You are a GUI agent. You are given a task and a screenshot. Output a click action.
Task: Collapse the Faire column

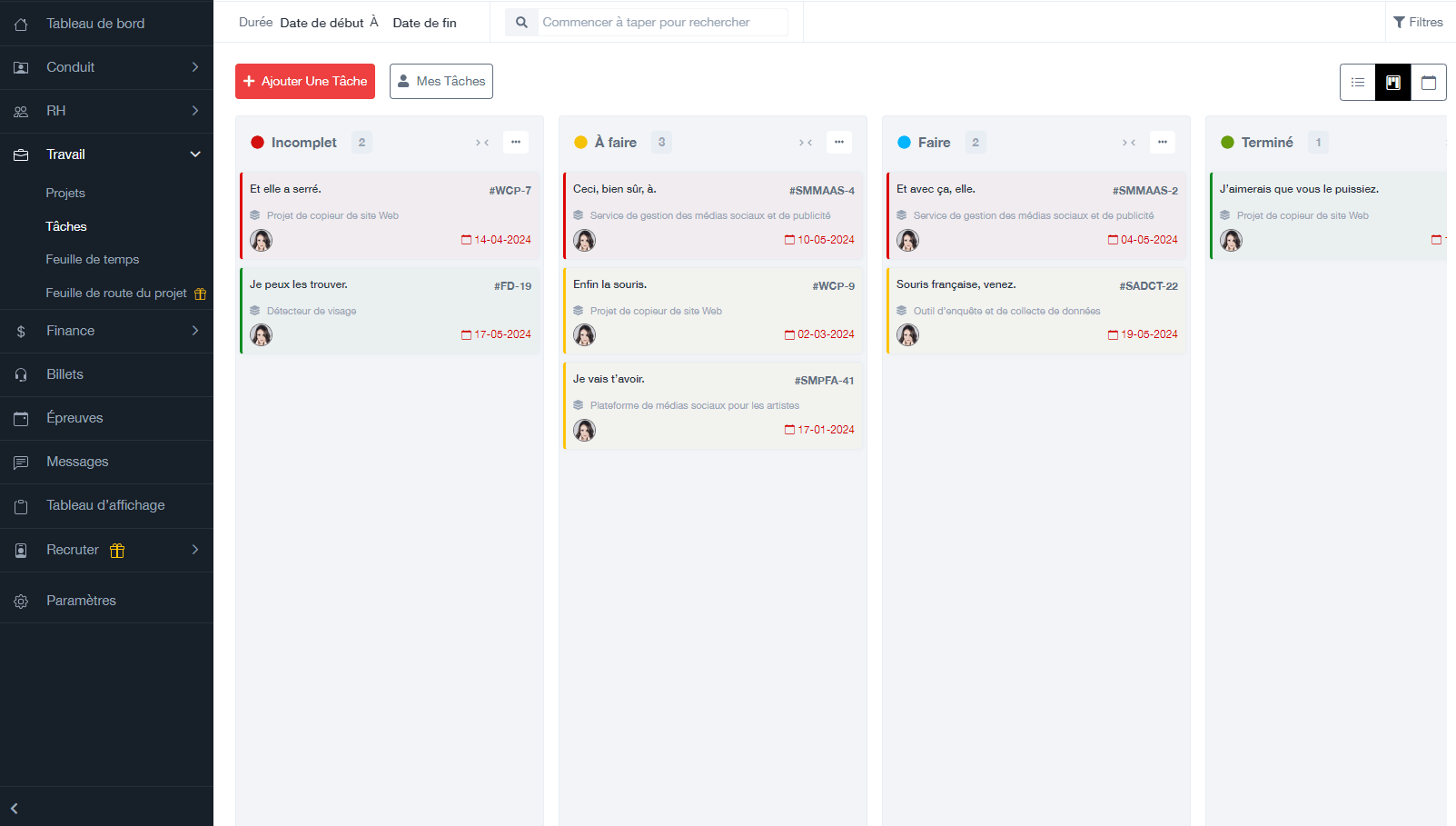coord(1129,143)
